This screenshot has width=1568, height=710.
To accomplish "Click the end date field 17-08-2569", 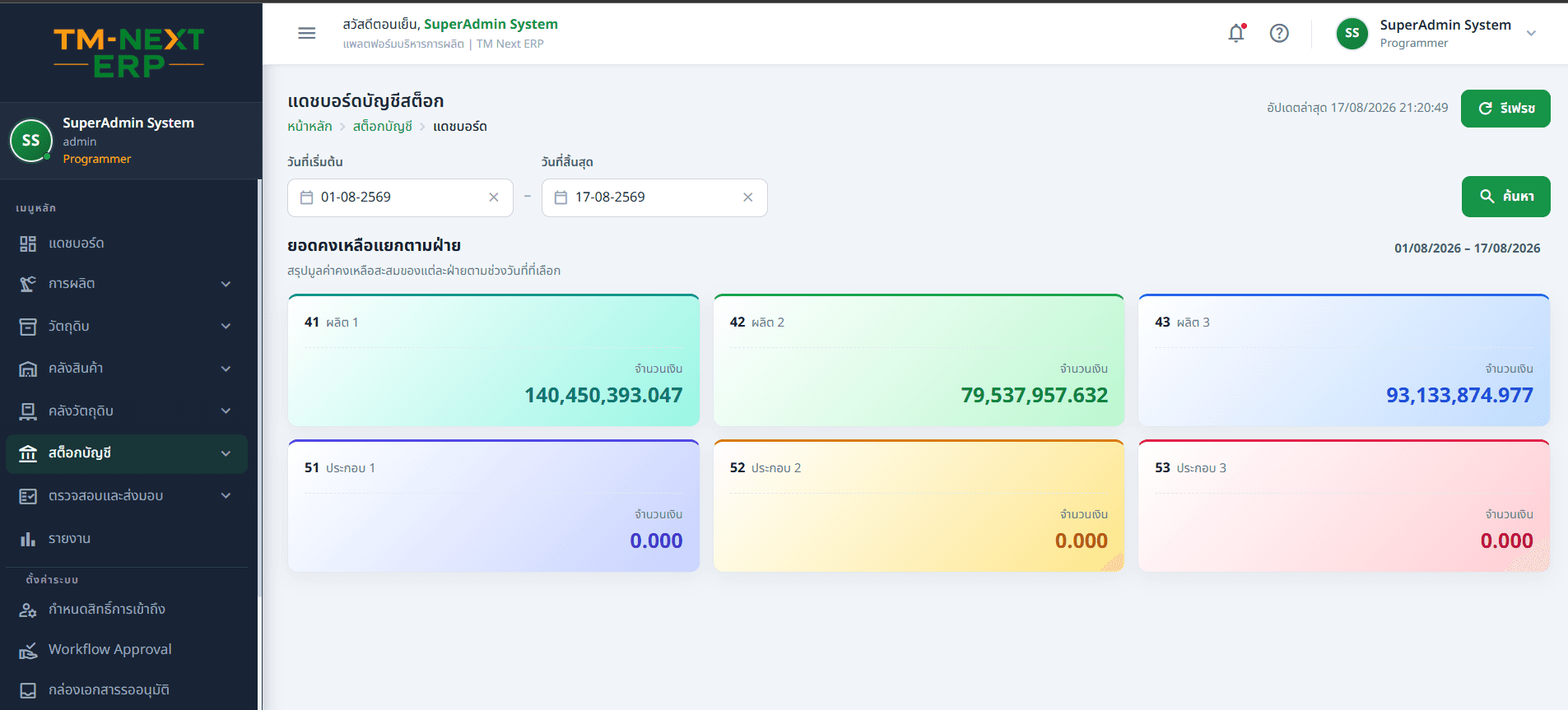I will coord(654,197).
